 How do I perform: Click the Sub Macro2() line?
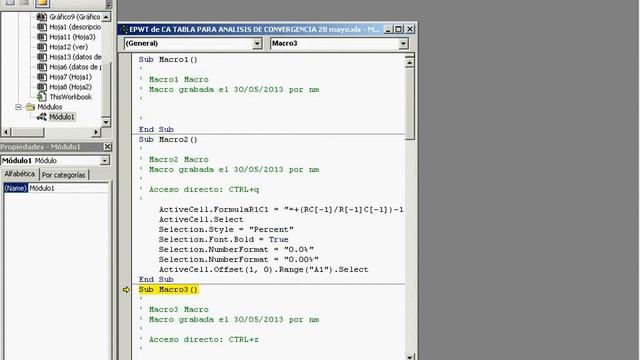pyautogui.click(x=168, y=140)
